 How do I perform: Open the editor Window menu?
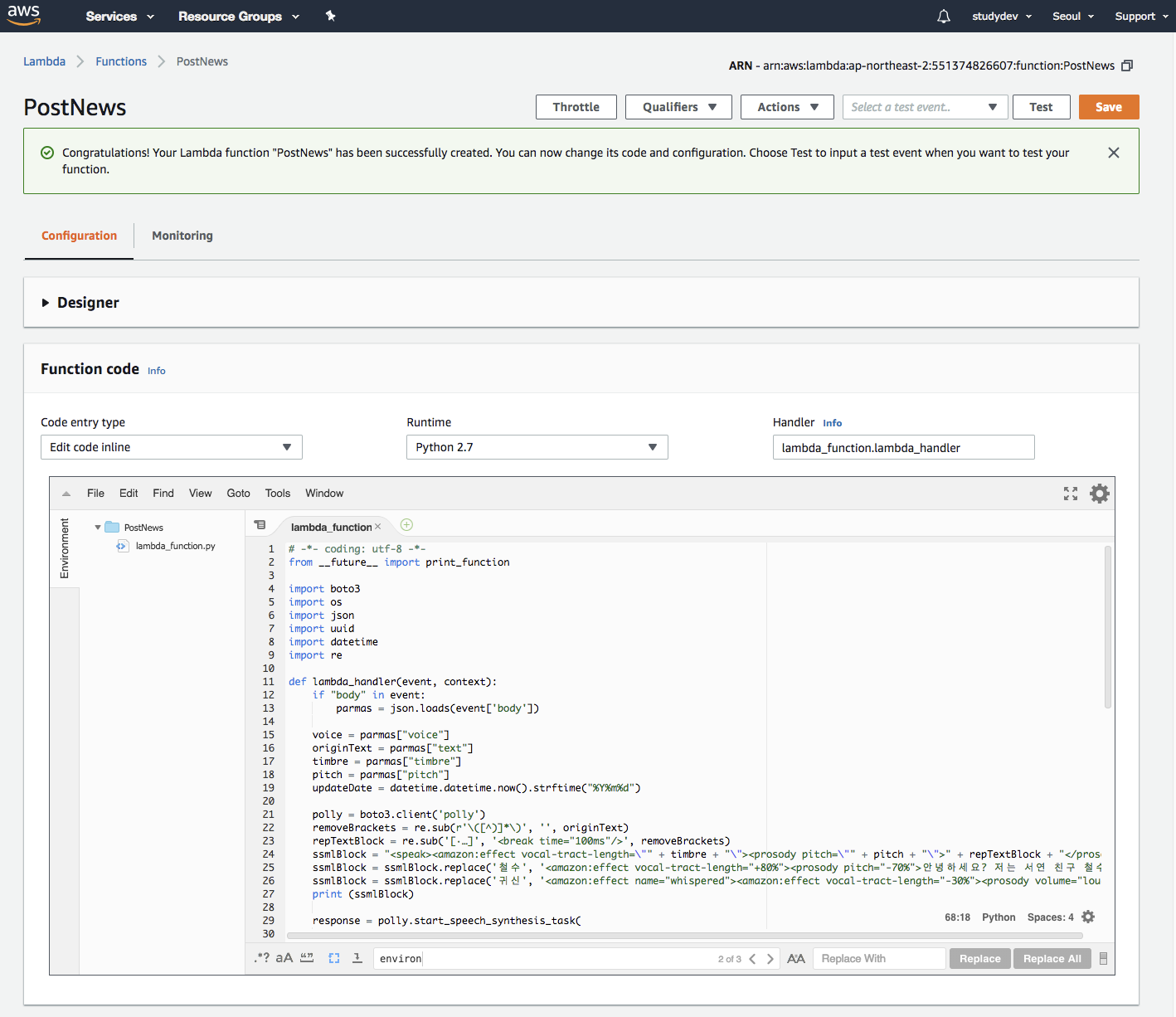[324, 493]
